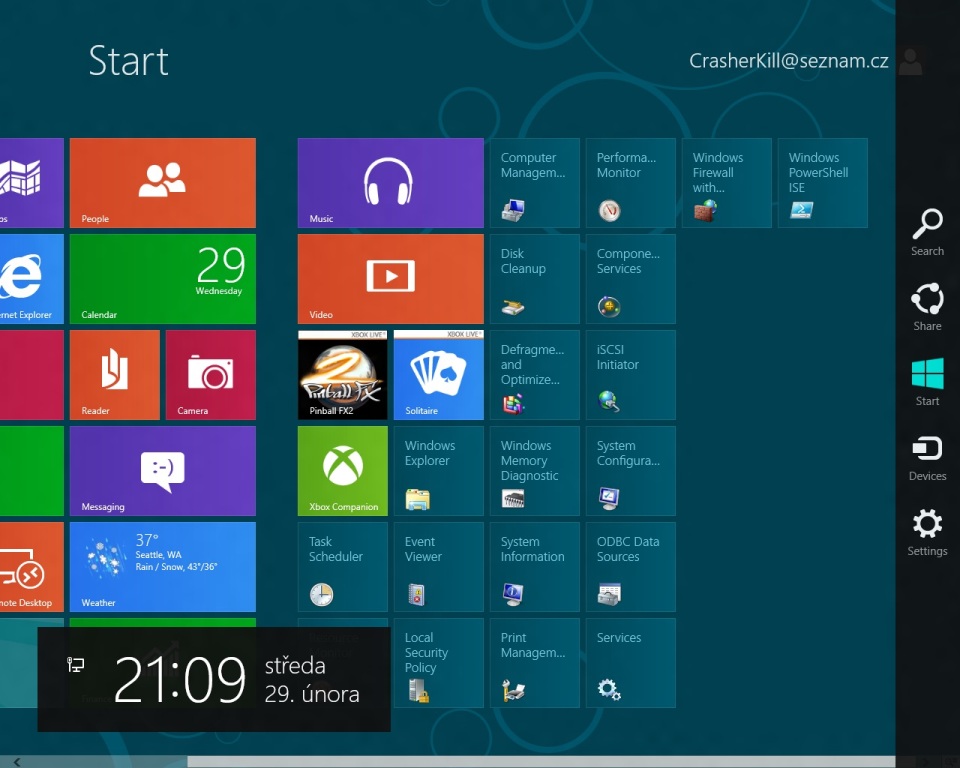Open Windows Firewall tile

click(727, 183)
